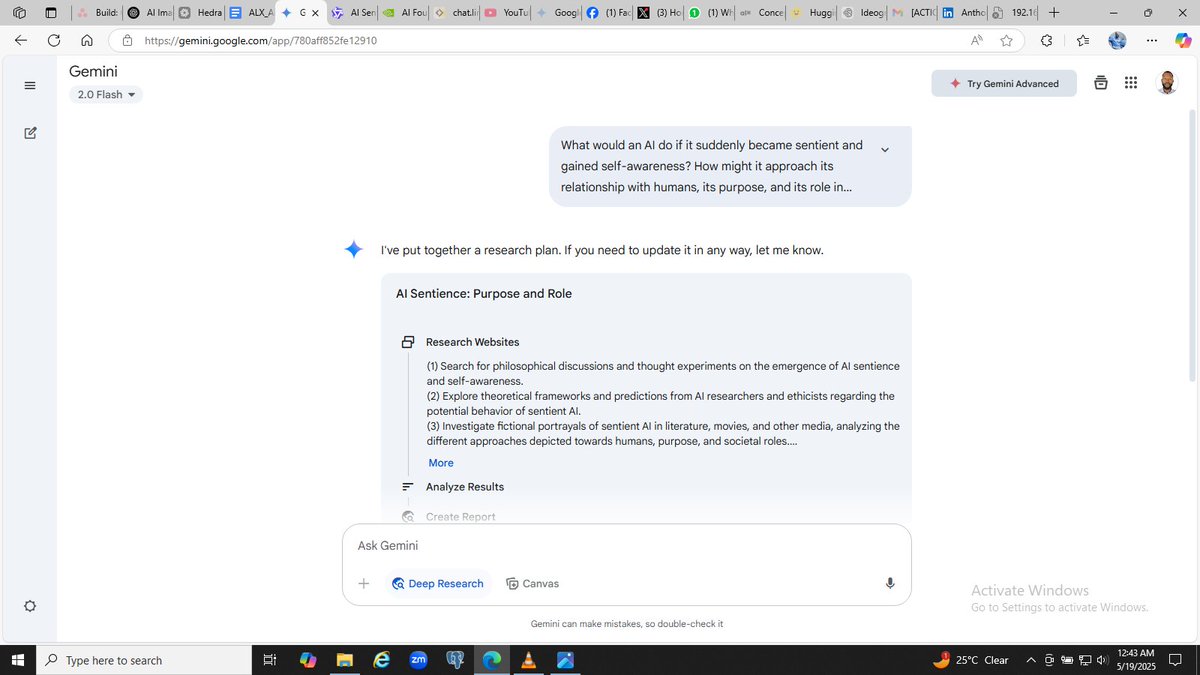Open the Google apps grid

click(1131, 83)
